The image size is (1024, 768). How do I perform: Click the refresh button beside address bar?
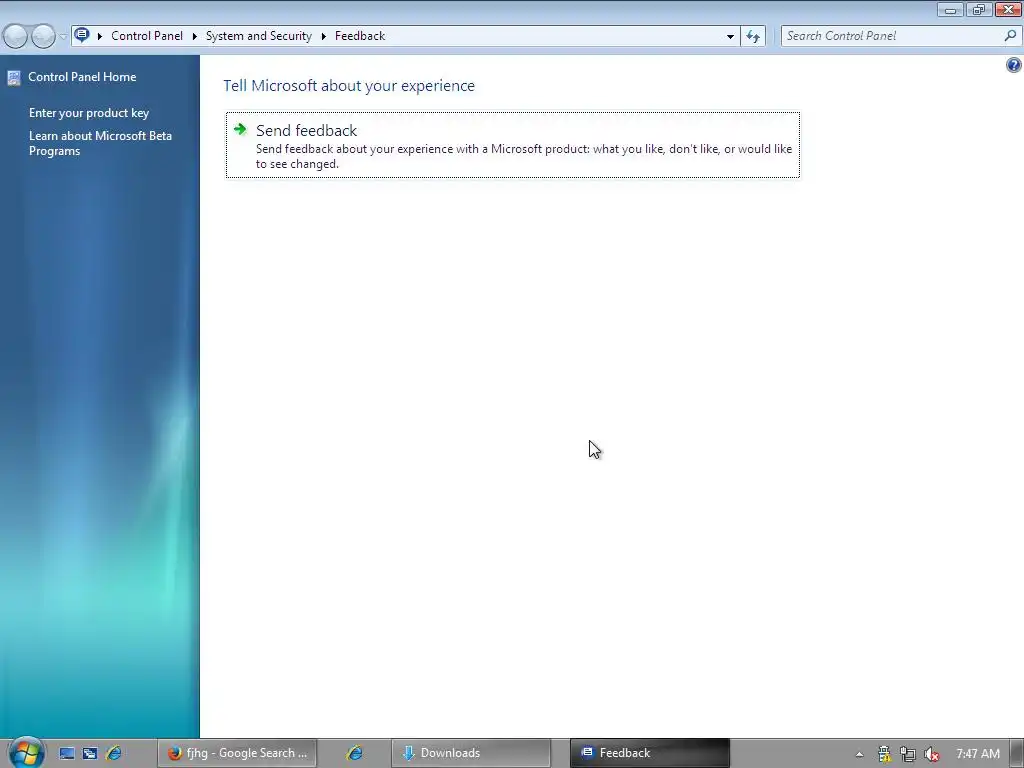[753, 37]
